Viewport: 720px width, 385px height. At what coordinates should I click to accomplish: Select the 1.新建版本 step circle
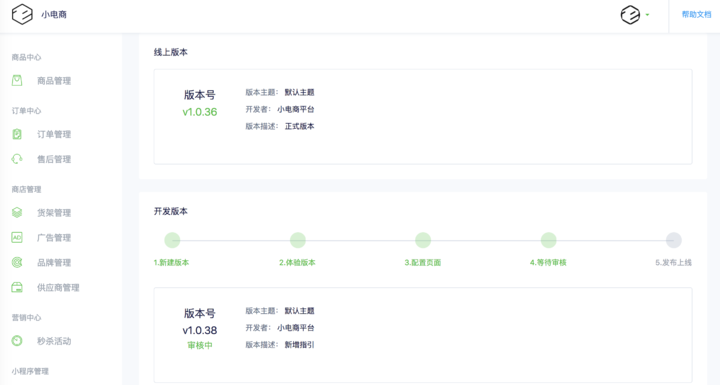172,240
